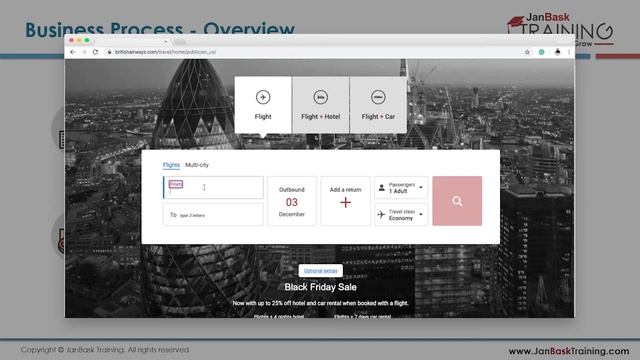The image size is (640, 360).
Task: Click the browser forward arrow
Action: (84, 52)
